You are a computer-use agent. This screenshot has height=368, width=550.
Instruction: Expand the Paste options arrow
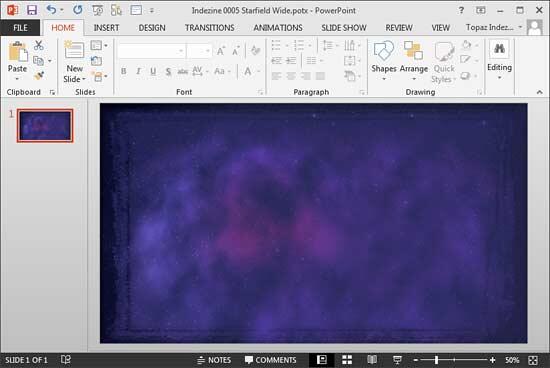[18, 79]
